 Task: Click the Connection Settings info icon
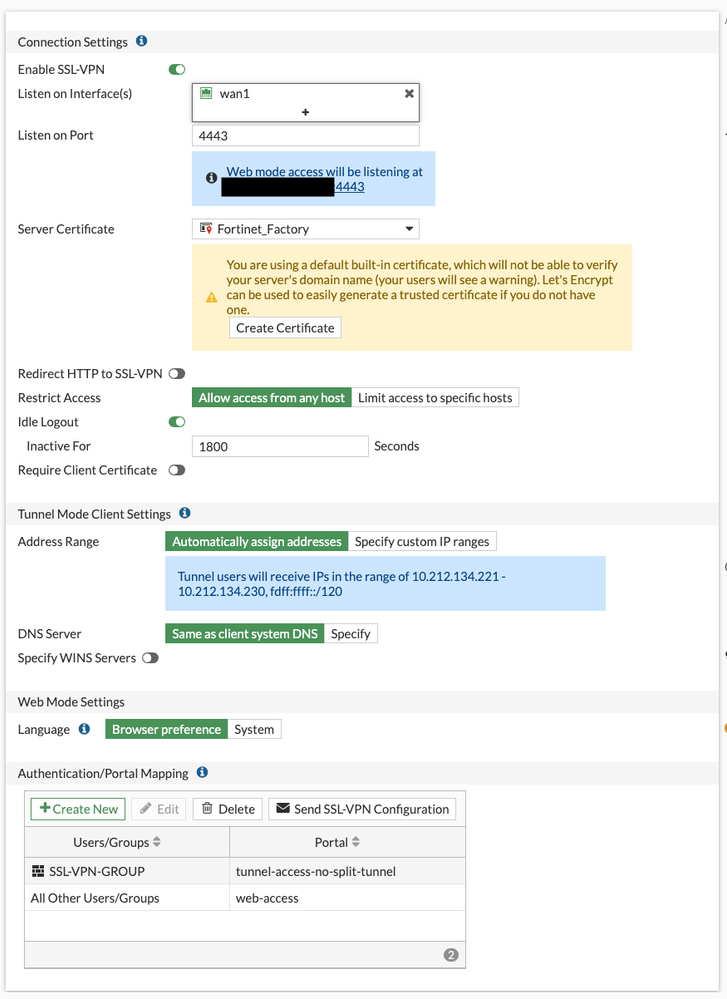click(141, 42)
